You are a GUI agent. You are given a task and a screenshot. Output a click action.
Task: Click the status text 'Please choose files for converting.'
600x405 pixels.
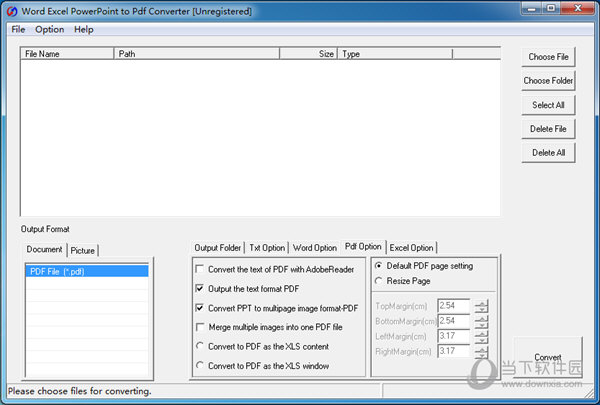click(x=80, y=391)
